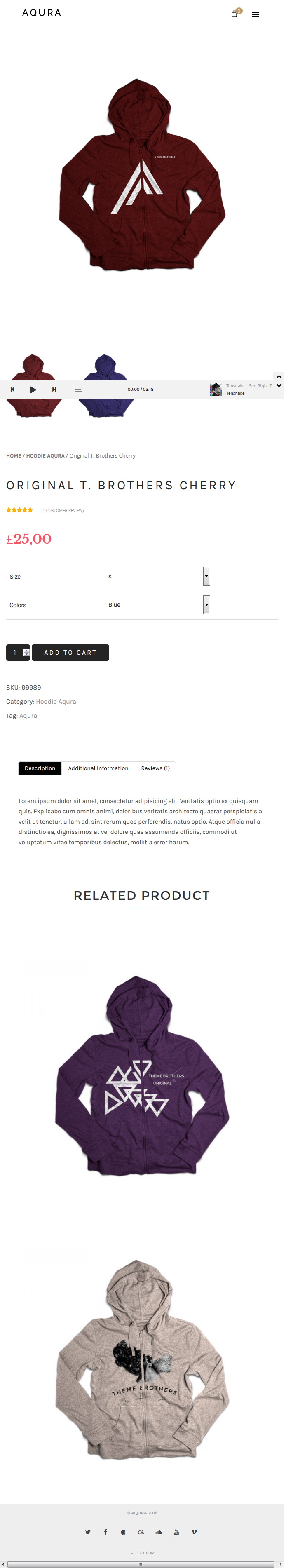Screen dimensions: 286x1568
Task: Click the ADD TO CART button
Action: point(70,653)
